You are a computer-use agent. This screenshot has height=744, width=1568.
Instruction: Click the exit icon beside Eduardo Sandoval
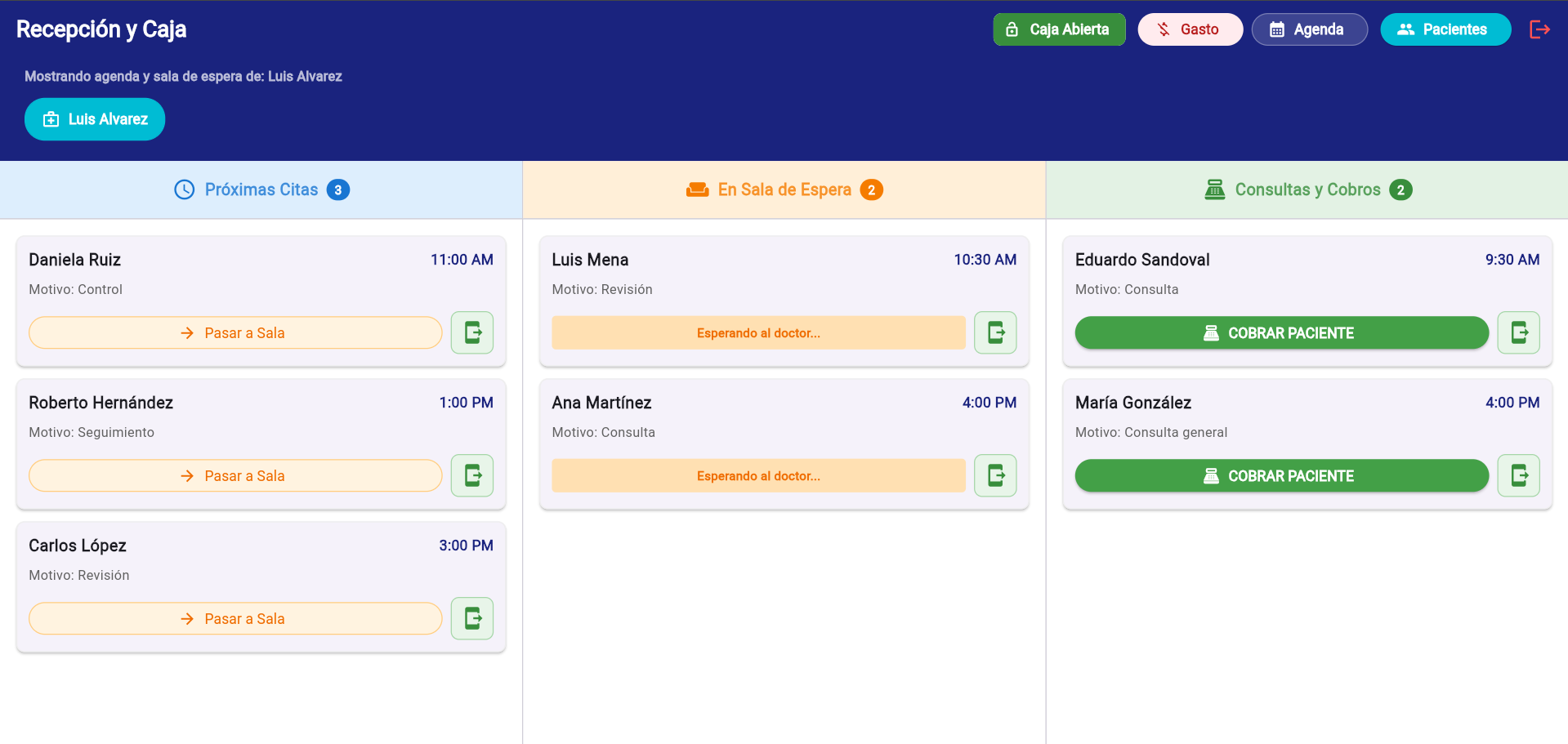click(x=1518, y=332)
